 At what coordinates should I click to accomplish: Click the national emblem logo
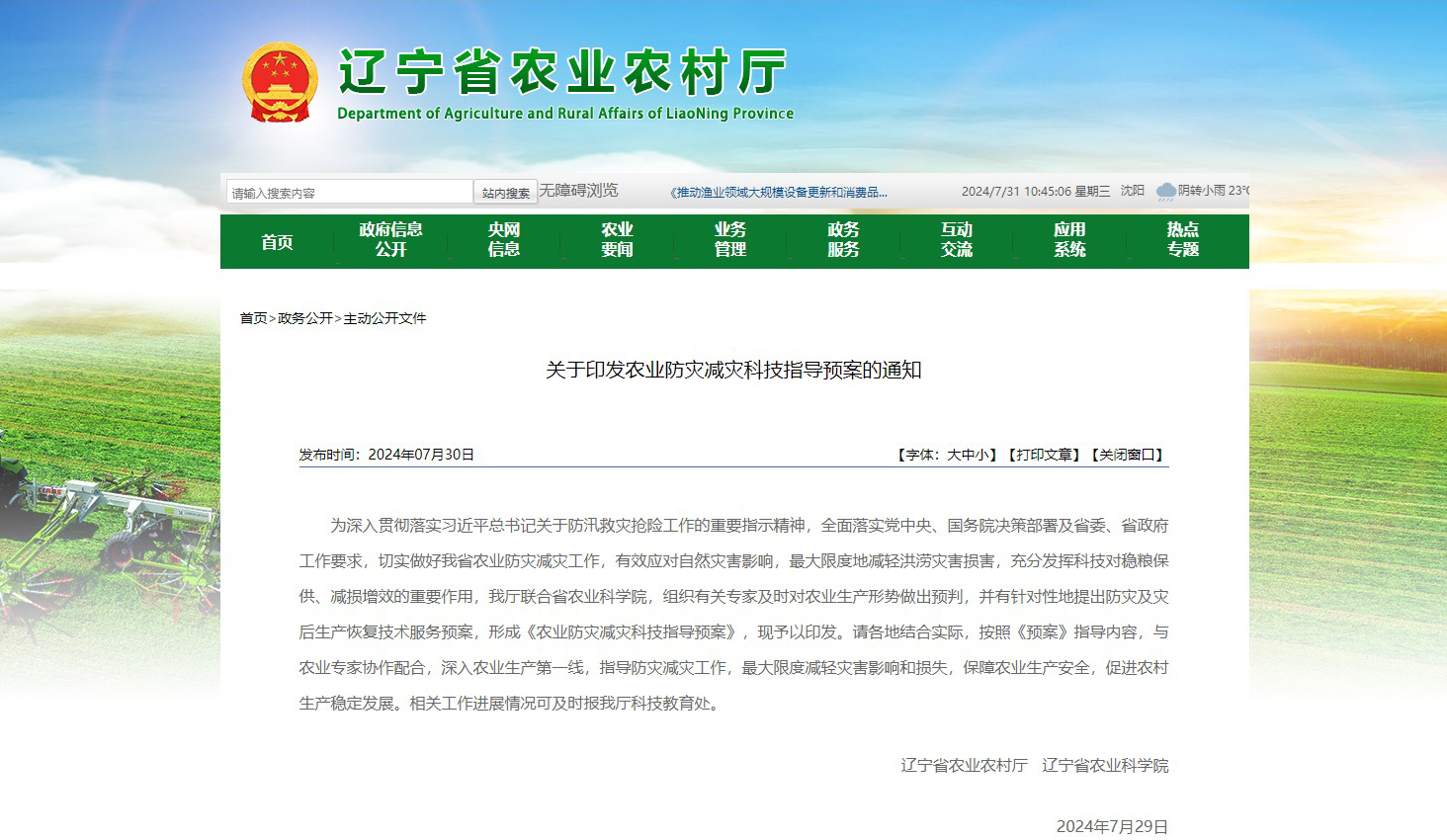click(x=280, y=83)
